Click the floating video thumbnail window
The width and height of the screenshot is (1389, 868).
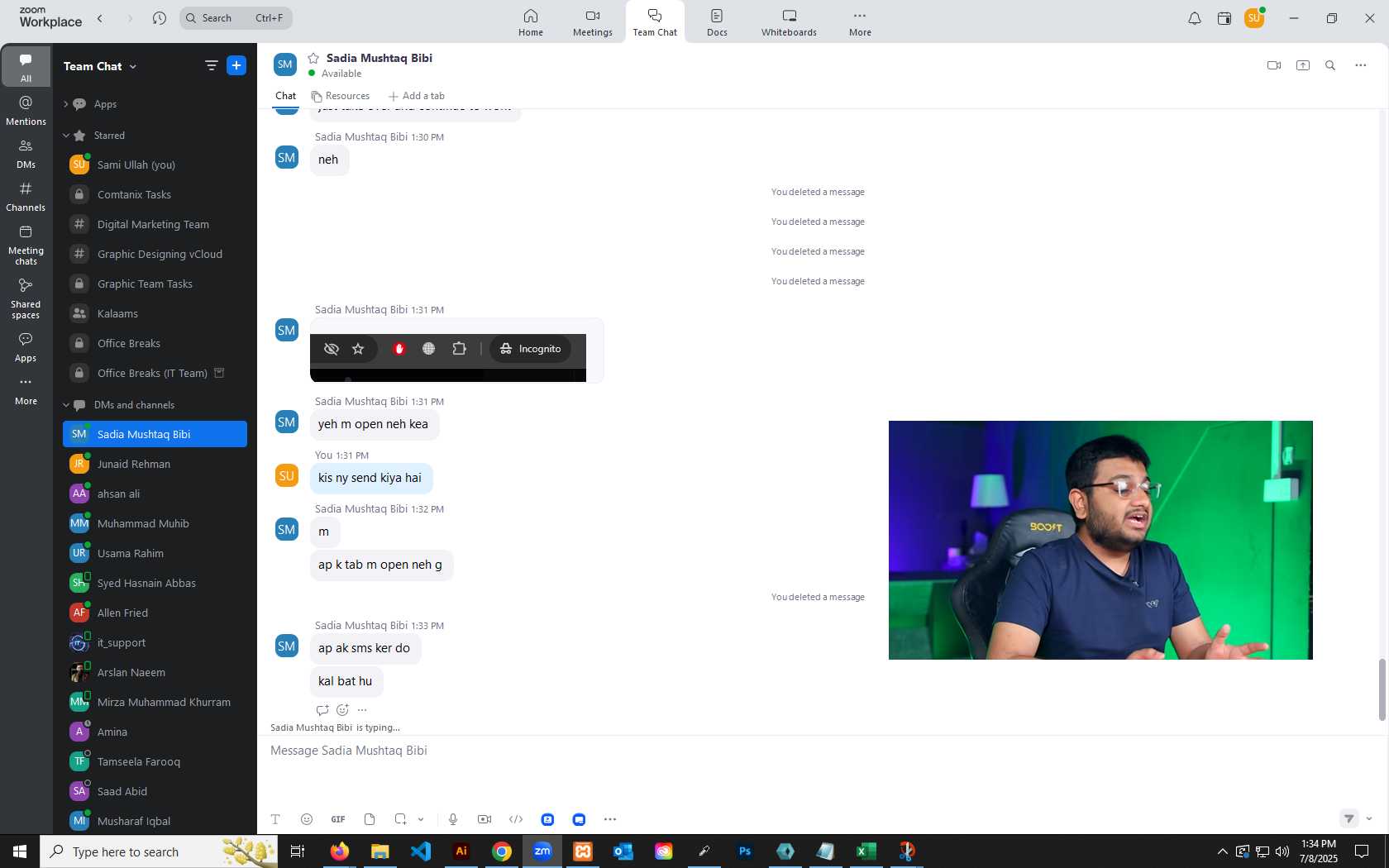(1100, 540)
